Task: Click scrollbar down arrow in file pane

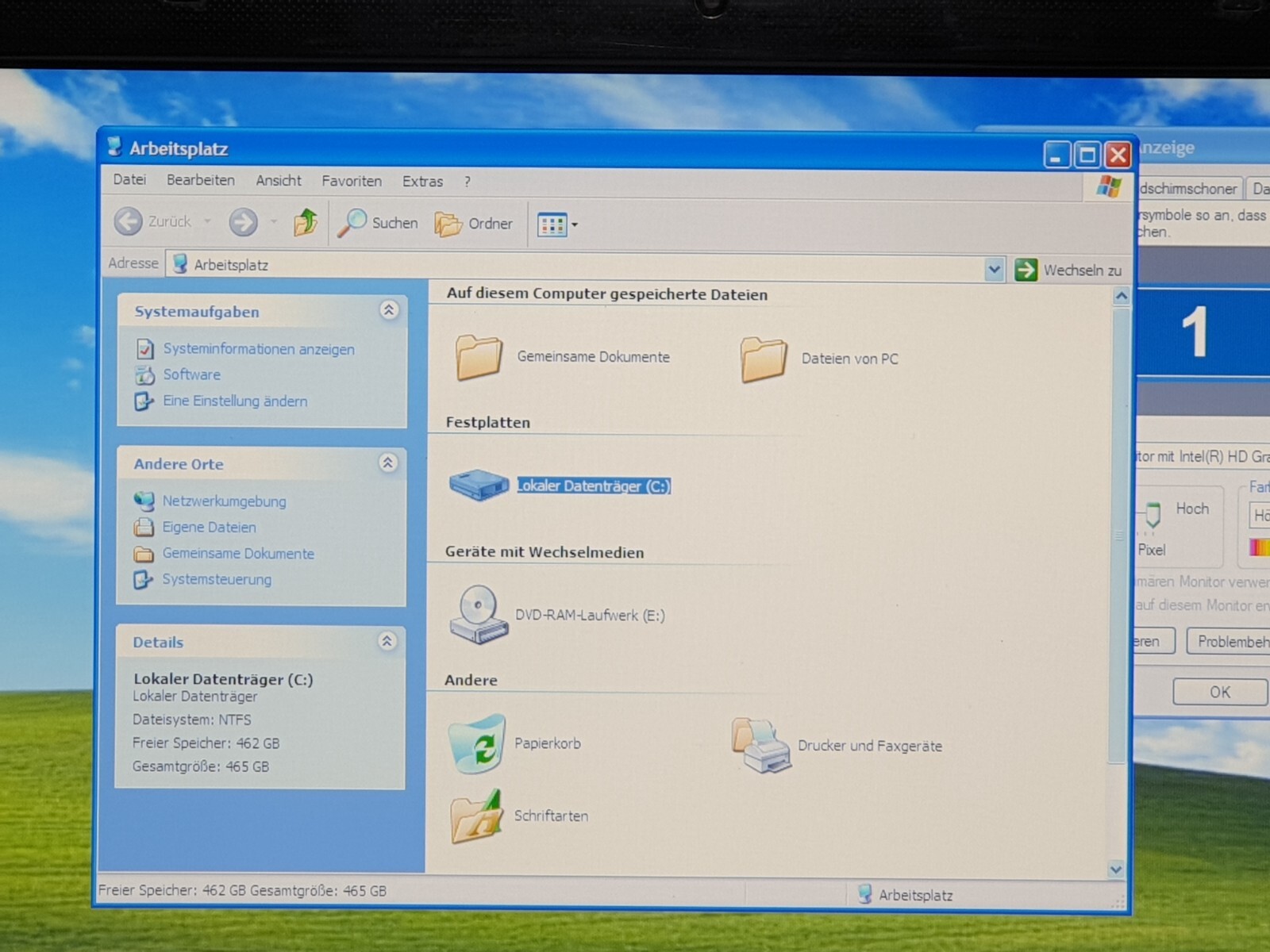Action: point(1116,869)
